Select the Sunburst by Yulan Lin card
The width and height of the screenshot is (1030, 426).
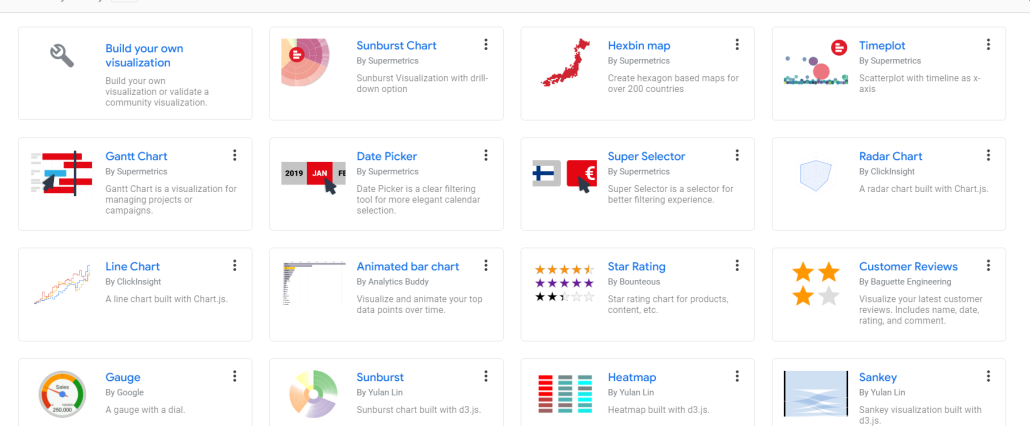[385, 392]
